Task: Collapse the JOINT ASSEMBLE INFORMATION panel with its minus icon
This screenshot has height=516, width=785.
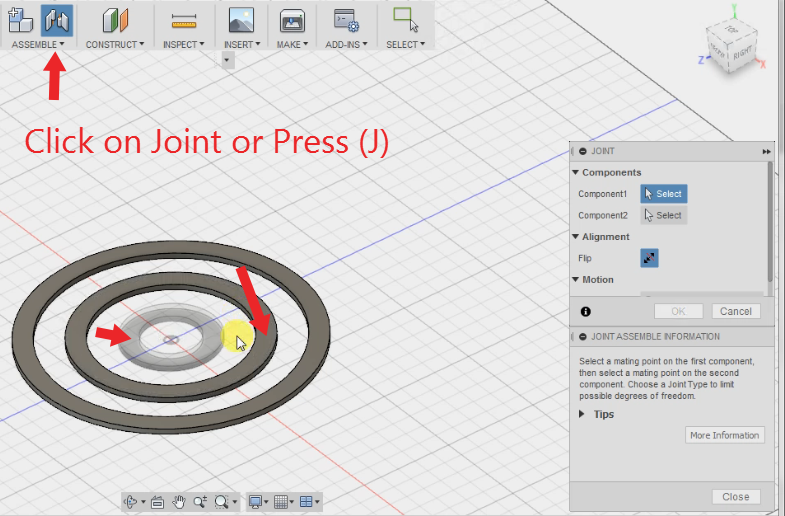Action: click(583, 336)
